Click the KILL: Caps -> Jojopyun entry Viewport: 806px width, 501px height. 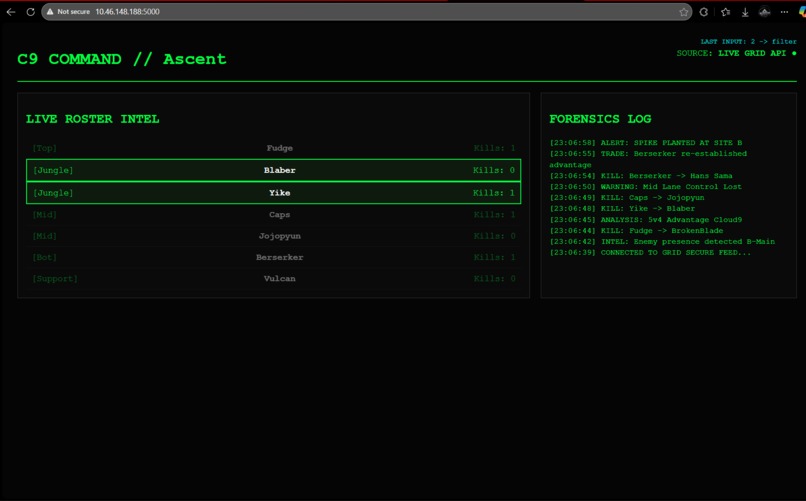[x=627, y=197]
